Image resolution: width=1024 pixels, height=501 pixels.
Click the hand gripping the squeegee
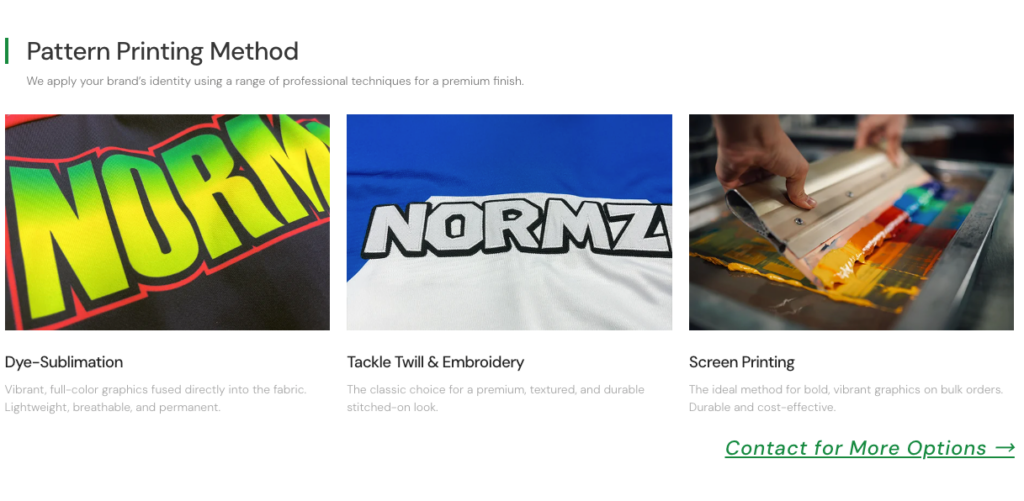pyautogui.click(x=764, y=160)
